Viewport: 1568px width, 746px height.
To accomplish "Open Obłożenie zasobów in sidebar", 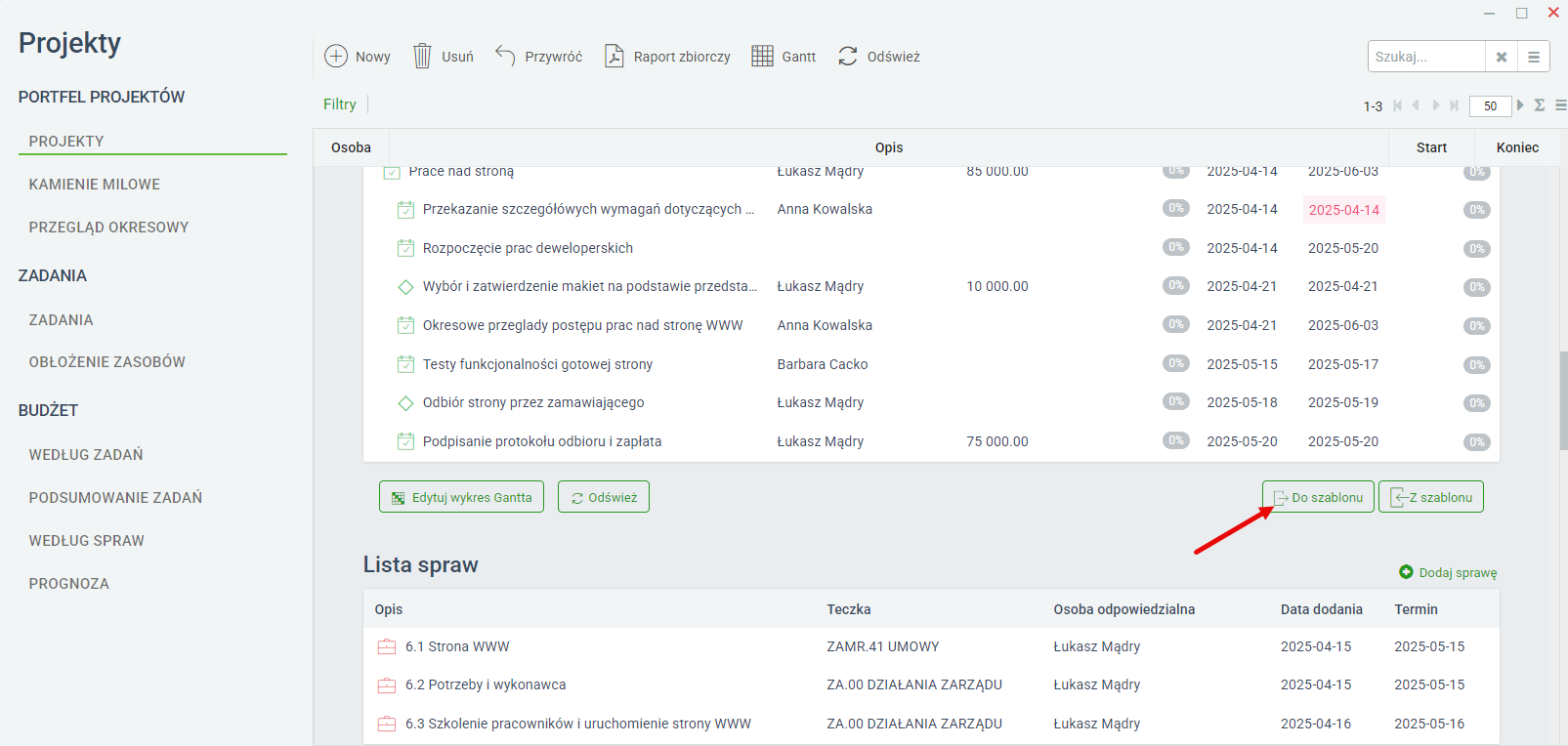I will 106,362.
